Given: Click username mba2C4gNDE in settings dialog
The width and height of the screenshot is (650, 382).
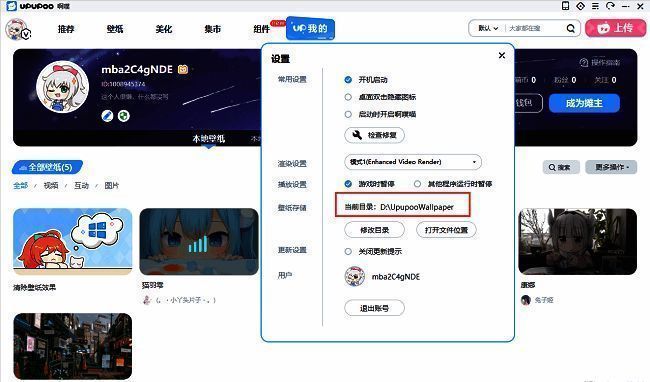Looking at the screenshot, I should pos(396,277).
